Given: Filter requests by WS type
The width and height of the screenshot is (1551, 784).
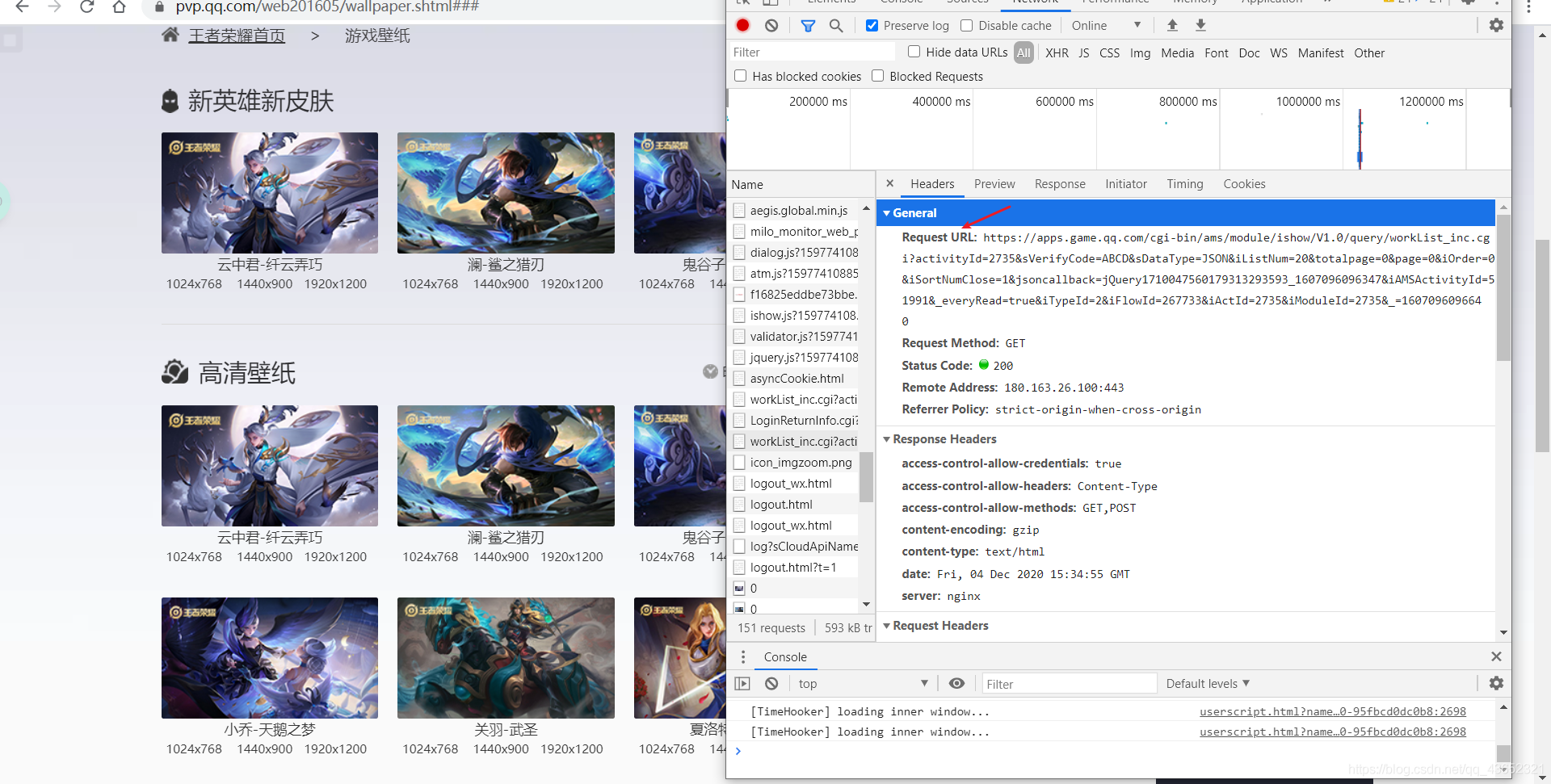Looking at the screenshot, I should point(1279,52).
